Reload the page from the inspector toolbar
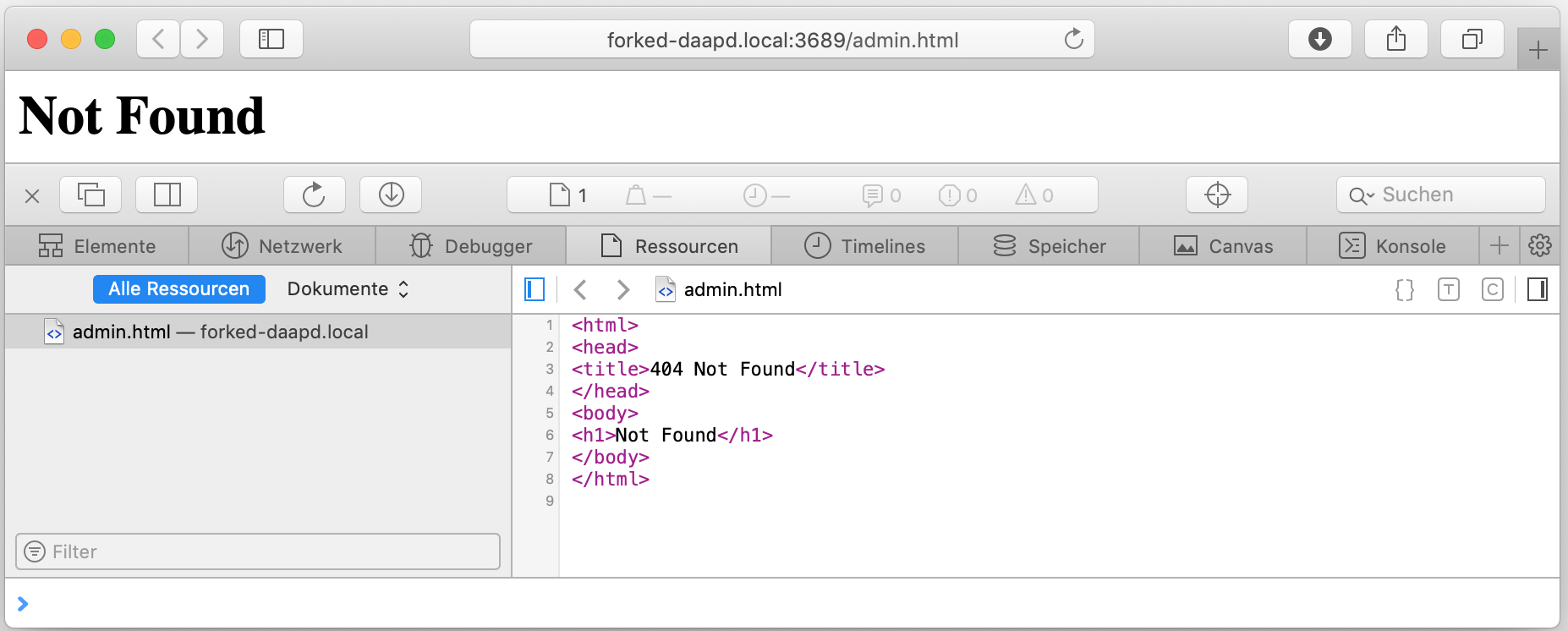The width and height of the screenshot is (1568, 631). click(314, 195)
